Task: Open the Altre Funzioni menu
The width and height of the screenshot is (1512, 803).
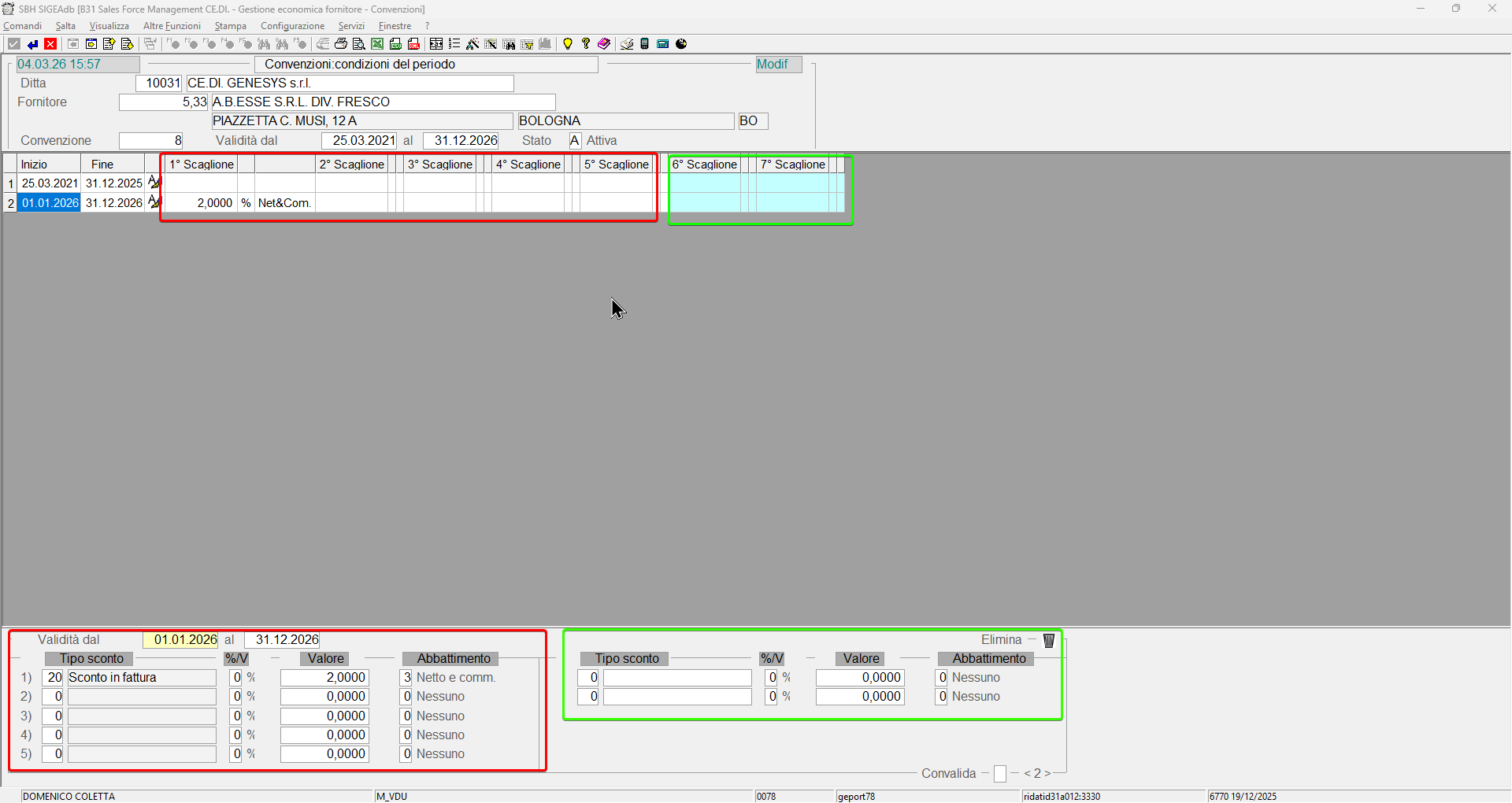Action: tap(172, 26)
